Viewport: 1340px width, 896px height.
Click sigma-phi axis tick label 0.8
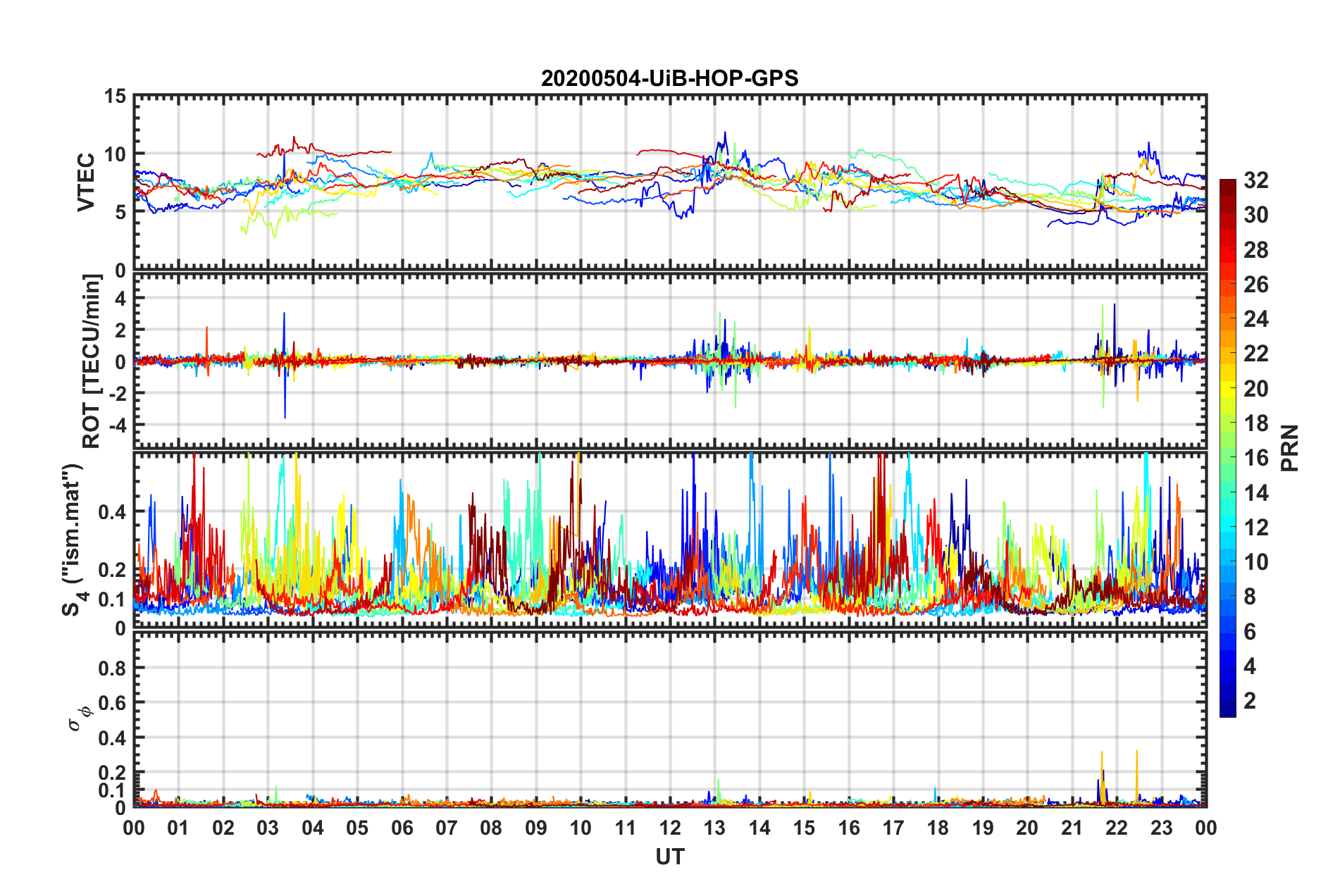(112, 668)
